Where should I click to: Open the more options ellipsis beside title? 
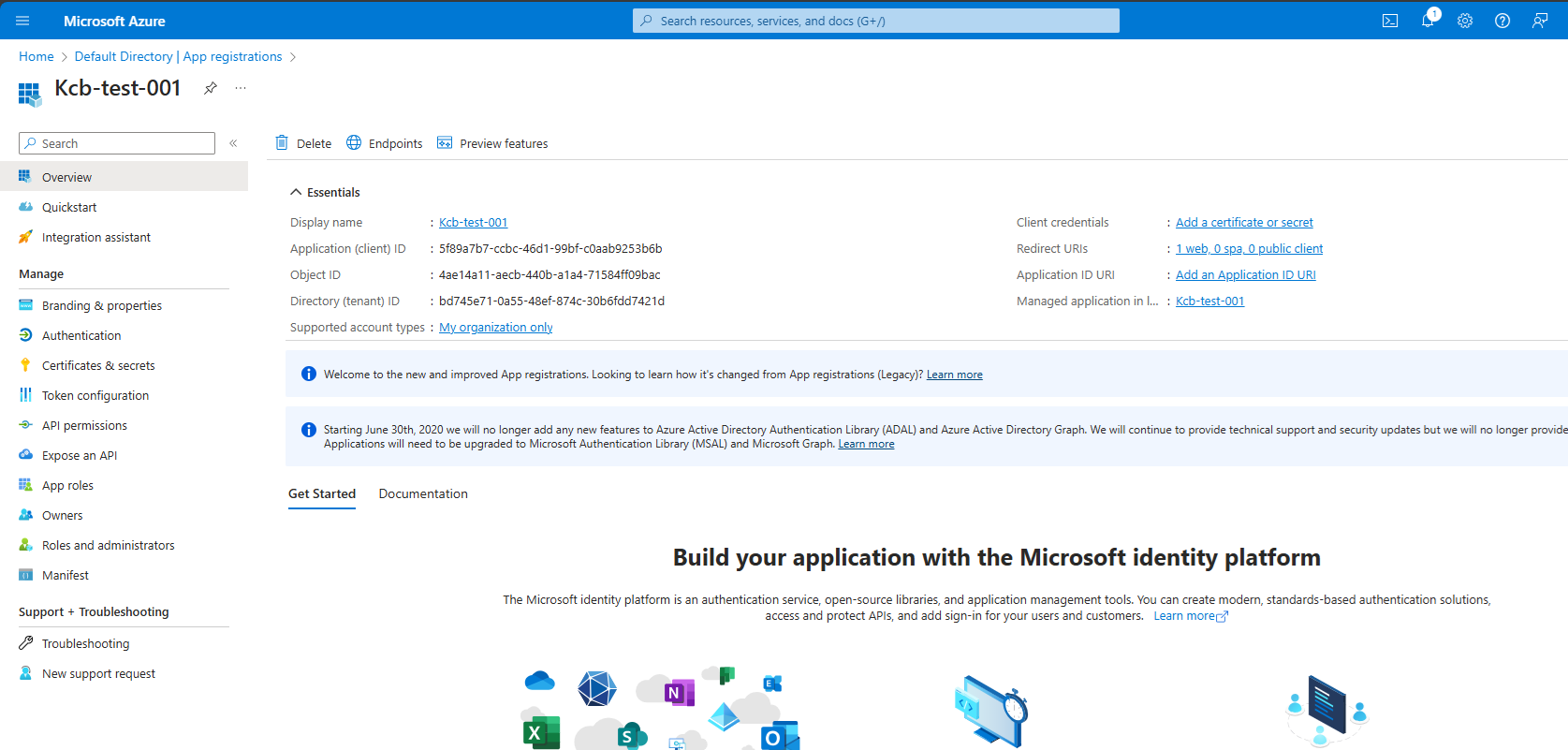(x=241, y=88)
